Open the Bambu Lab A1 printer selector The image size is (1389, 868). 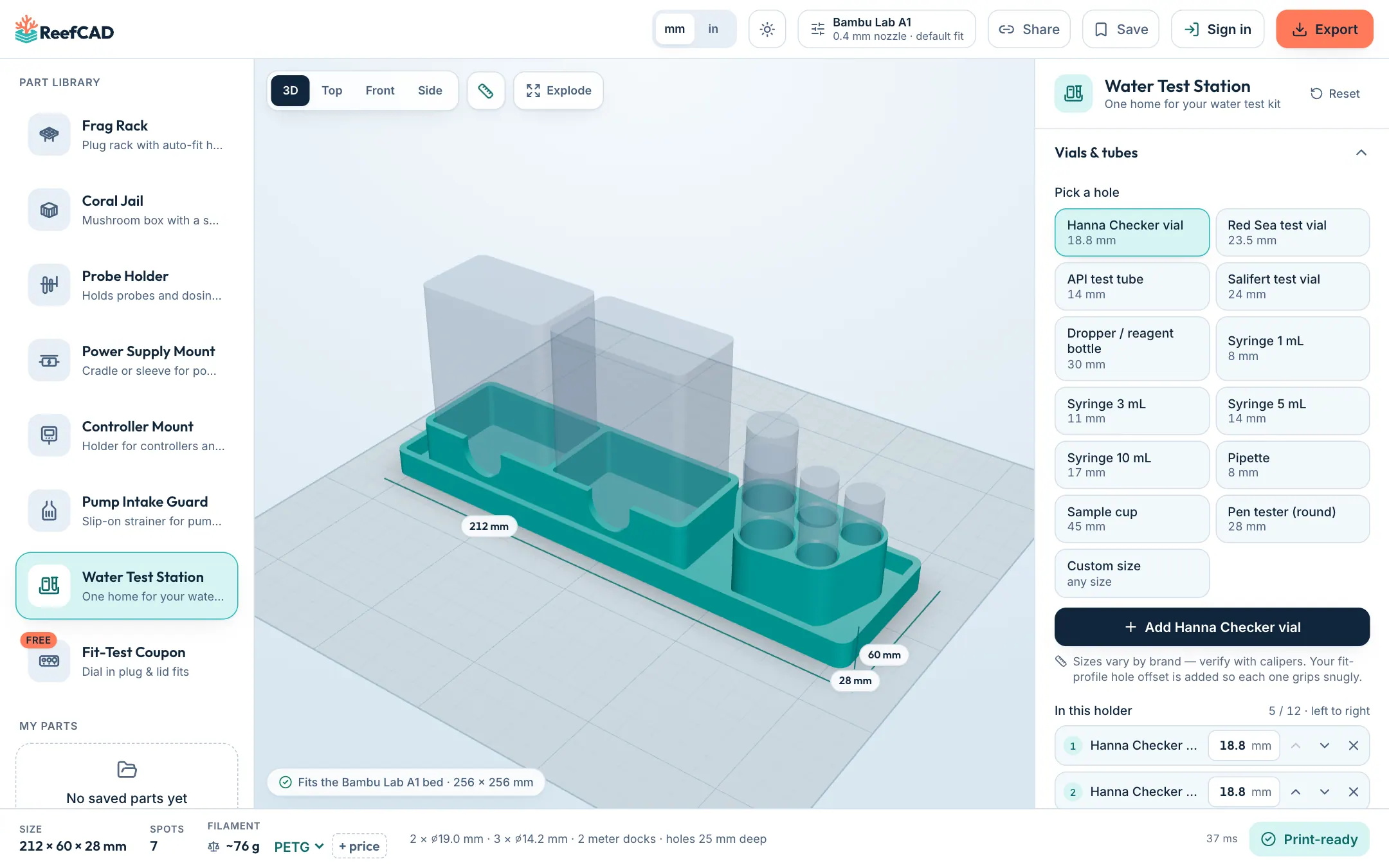(x=887, y=29)
